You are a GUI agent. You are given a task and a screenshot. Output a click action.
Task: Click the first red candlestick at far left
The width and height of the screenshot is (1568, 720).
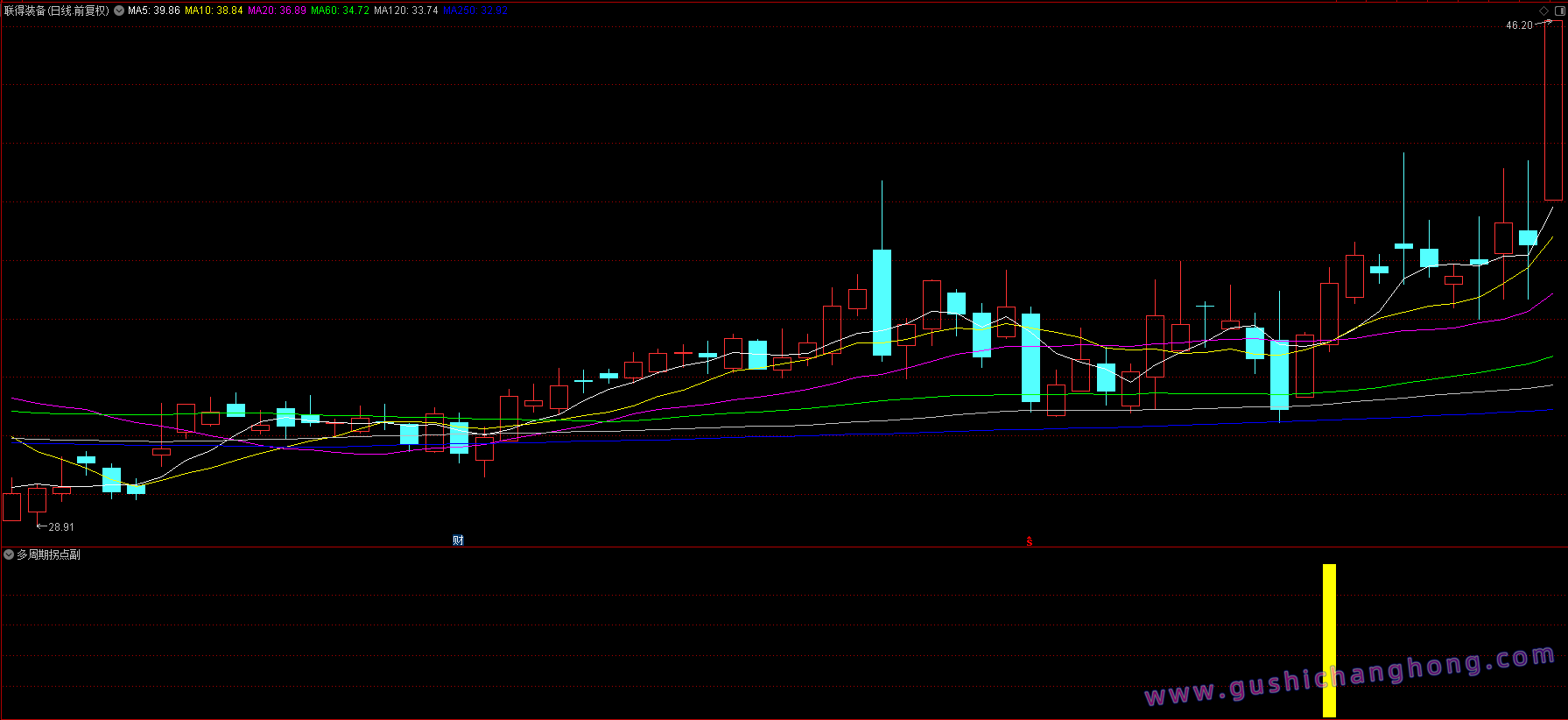(x=11, y=507)
